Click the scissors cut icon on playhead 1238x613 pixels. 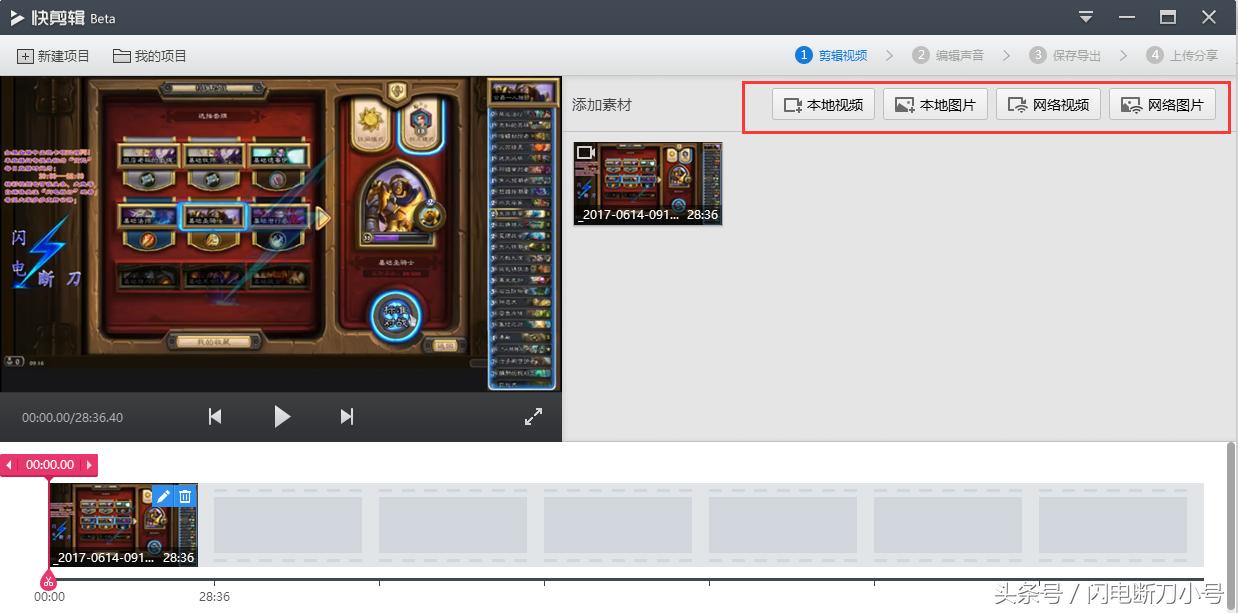tap(47, 580)
